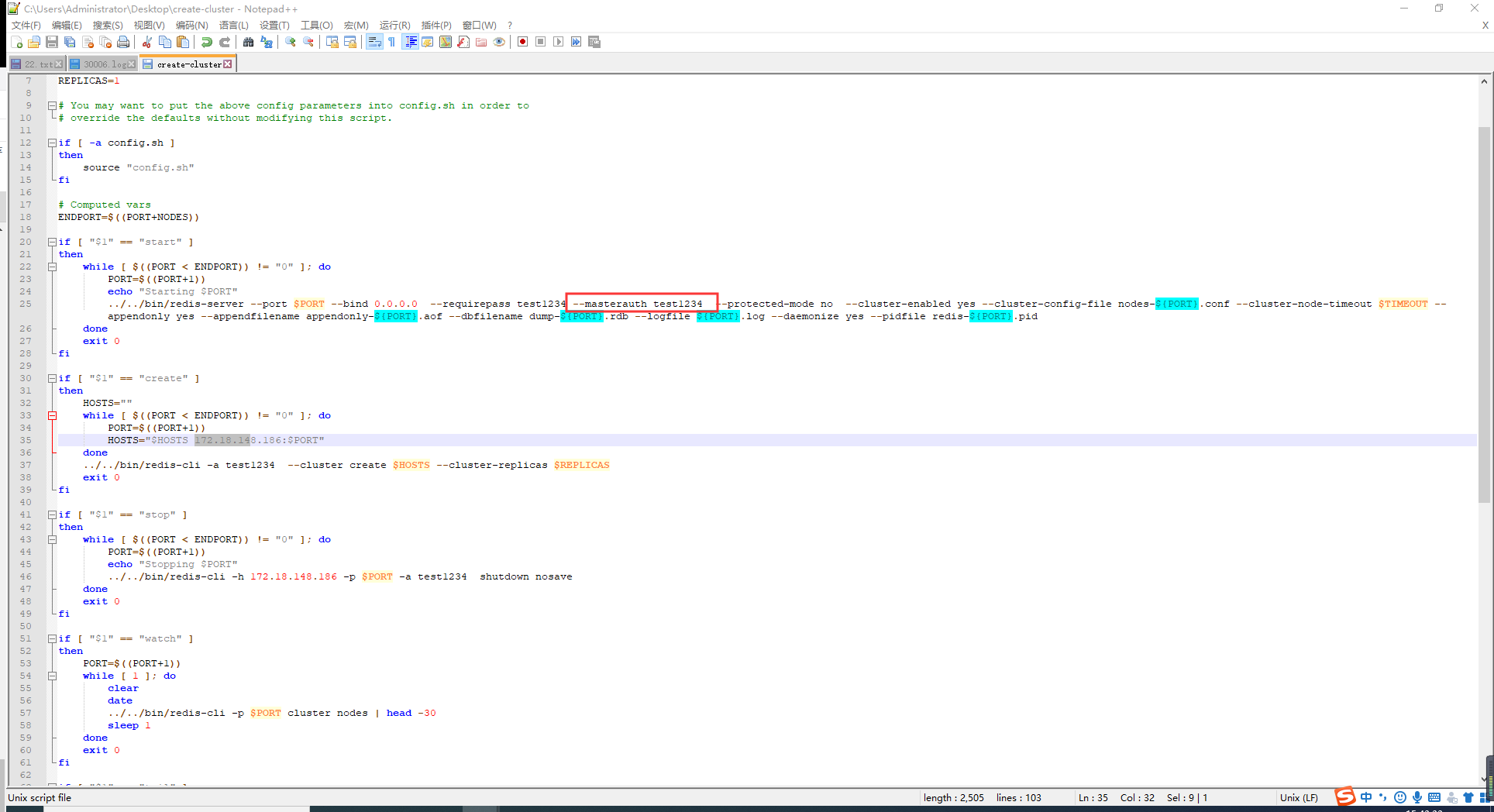The height and width of the screenshot is (812, 1494).
Task: Print the current document
Action: [123, 42]
